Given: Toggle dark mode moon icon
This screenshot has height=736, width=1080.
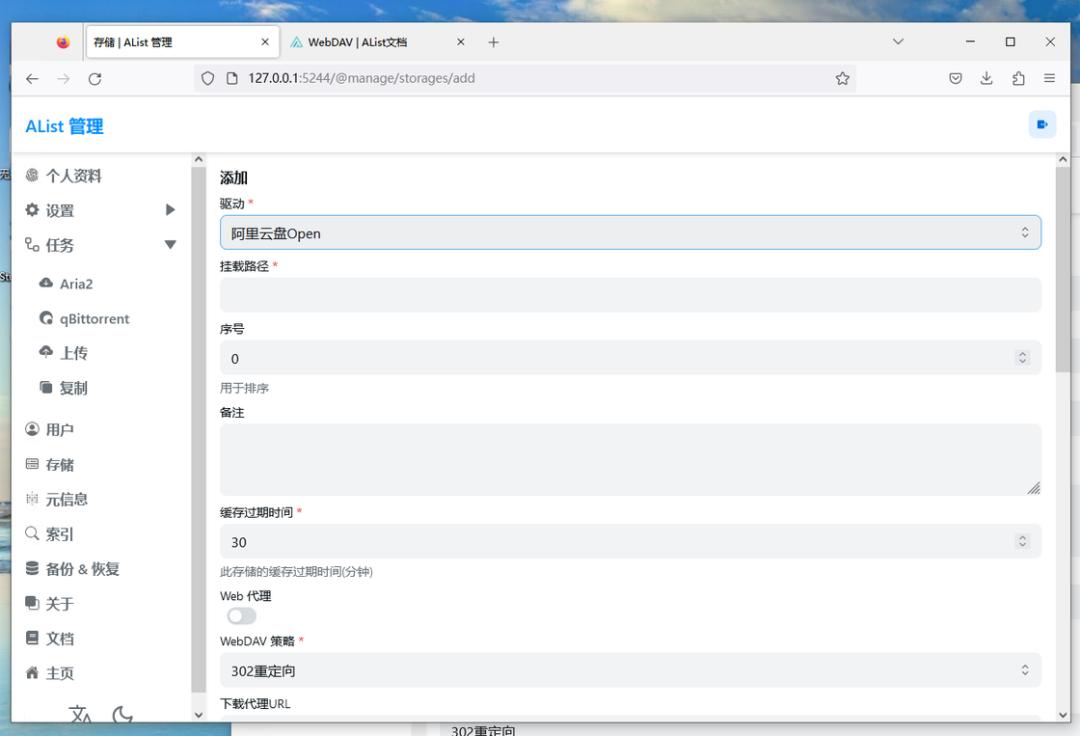Looking at the screenshot, I should (x=122, y=714).
